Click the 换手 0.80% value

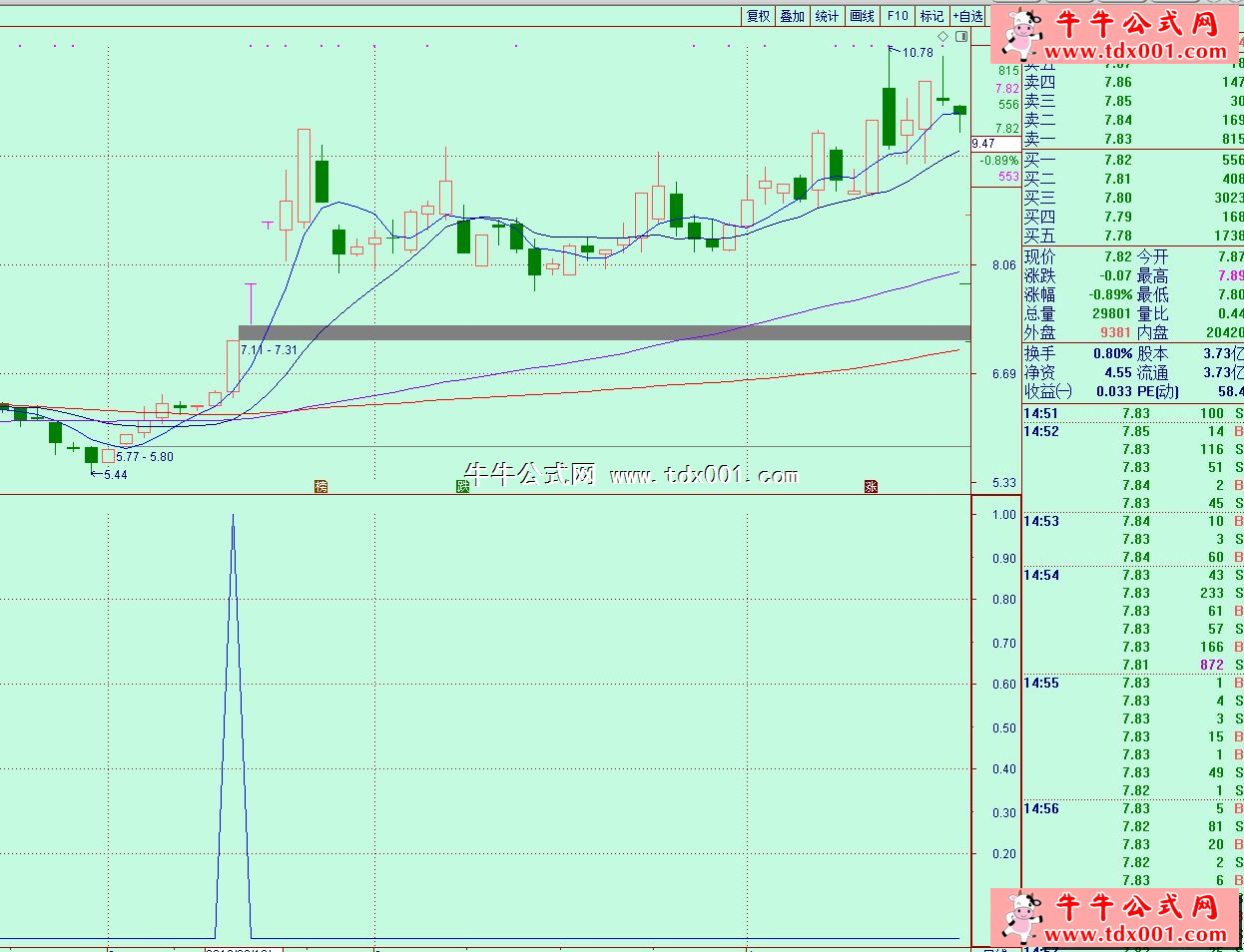[1112, 353]
